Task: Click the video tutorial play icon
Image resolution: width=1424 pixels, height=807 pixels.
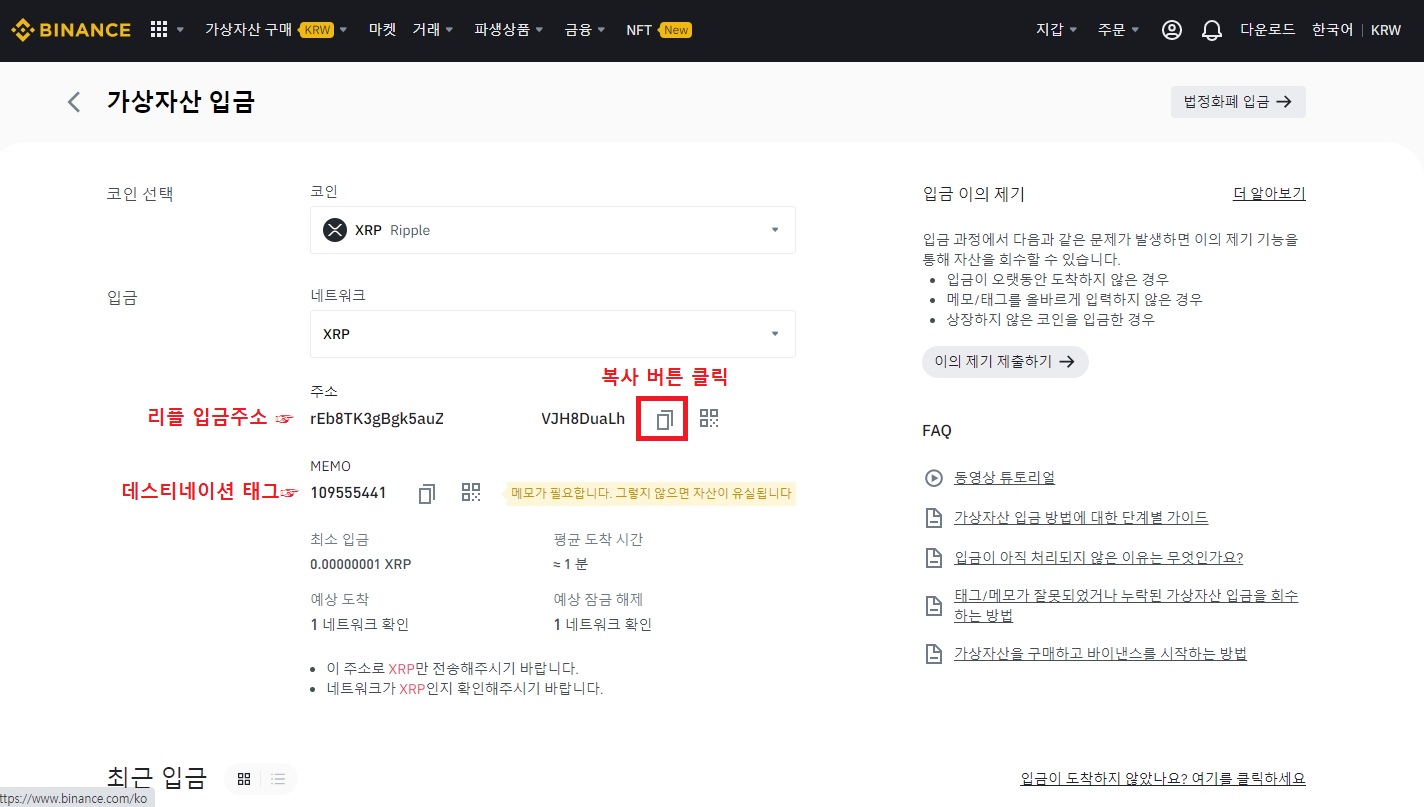Action: pyautogui.click(x=933, y=478)
